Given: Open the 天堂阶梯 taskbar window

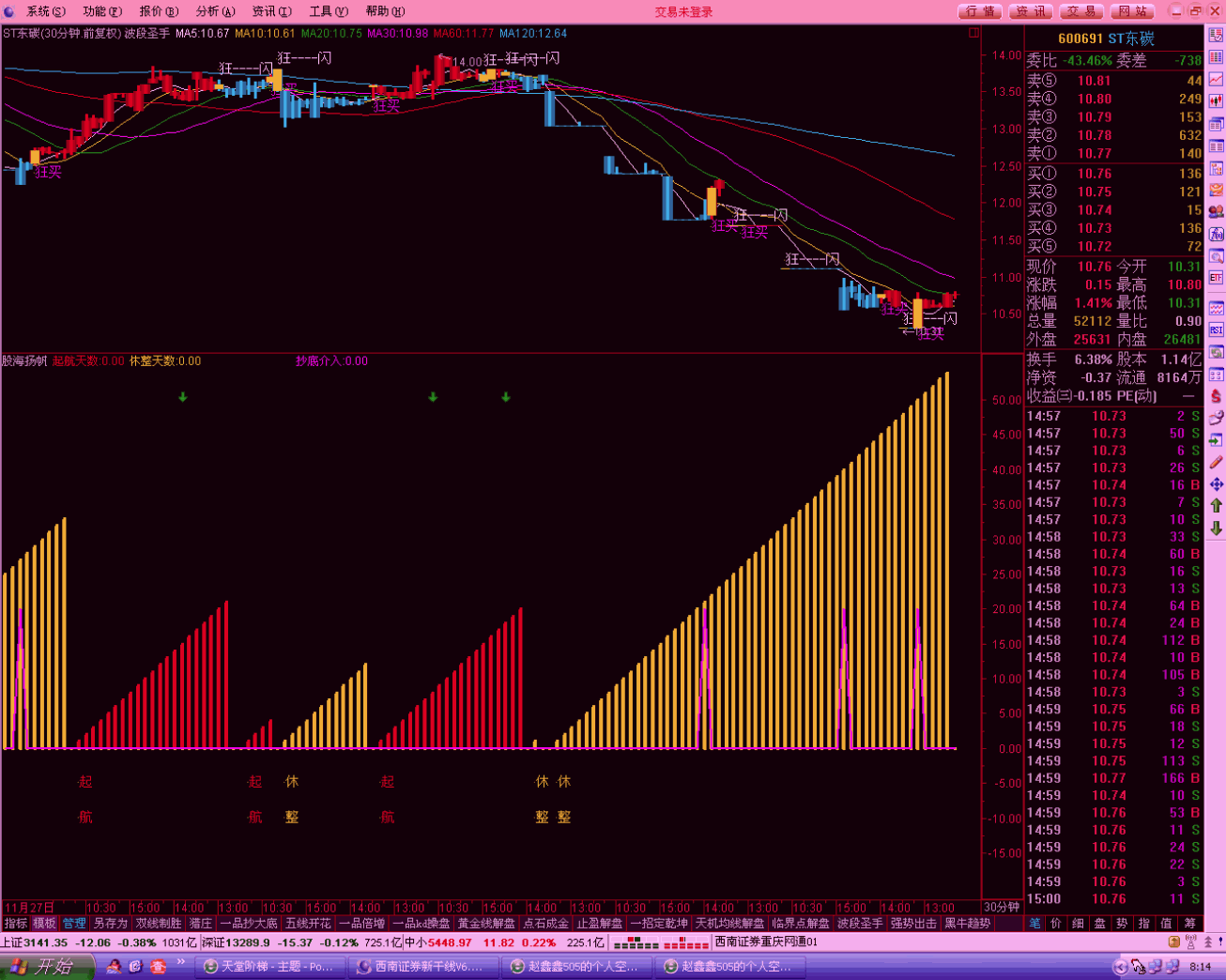Looking at the screenshot, I should click(270, 967).
